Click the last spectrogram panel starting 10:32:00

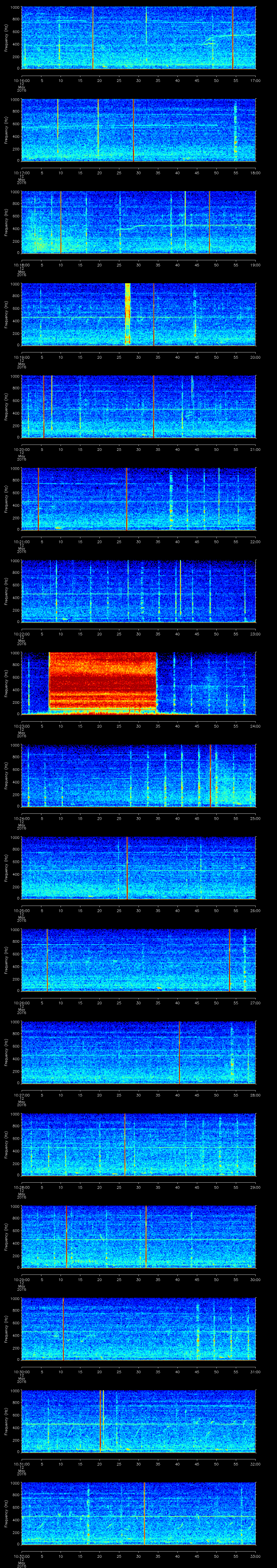coord(138,1513)
